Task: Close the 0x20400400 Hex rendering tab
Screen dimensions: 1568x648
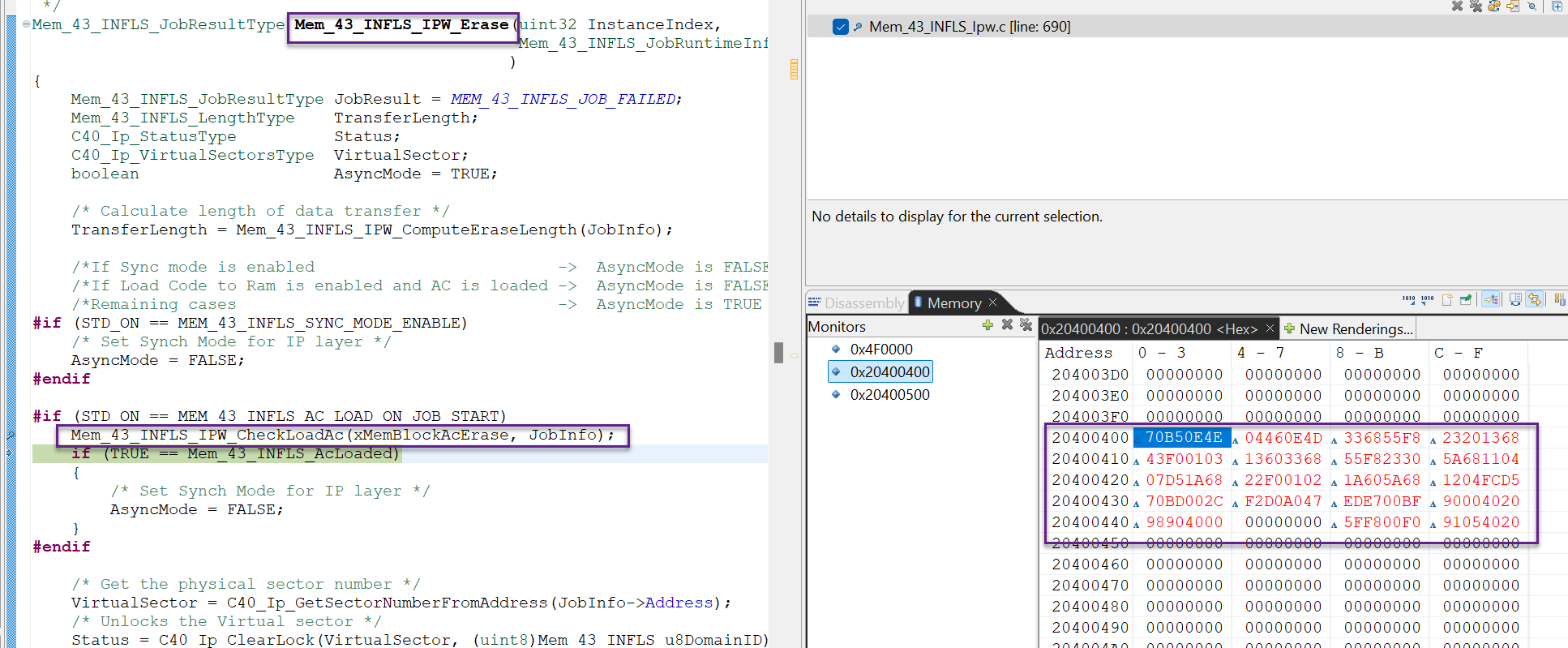Action: 1270,328
